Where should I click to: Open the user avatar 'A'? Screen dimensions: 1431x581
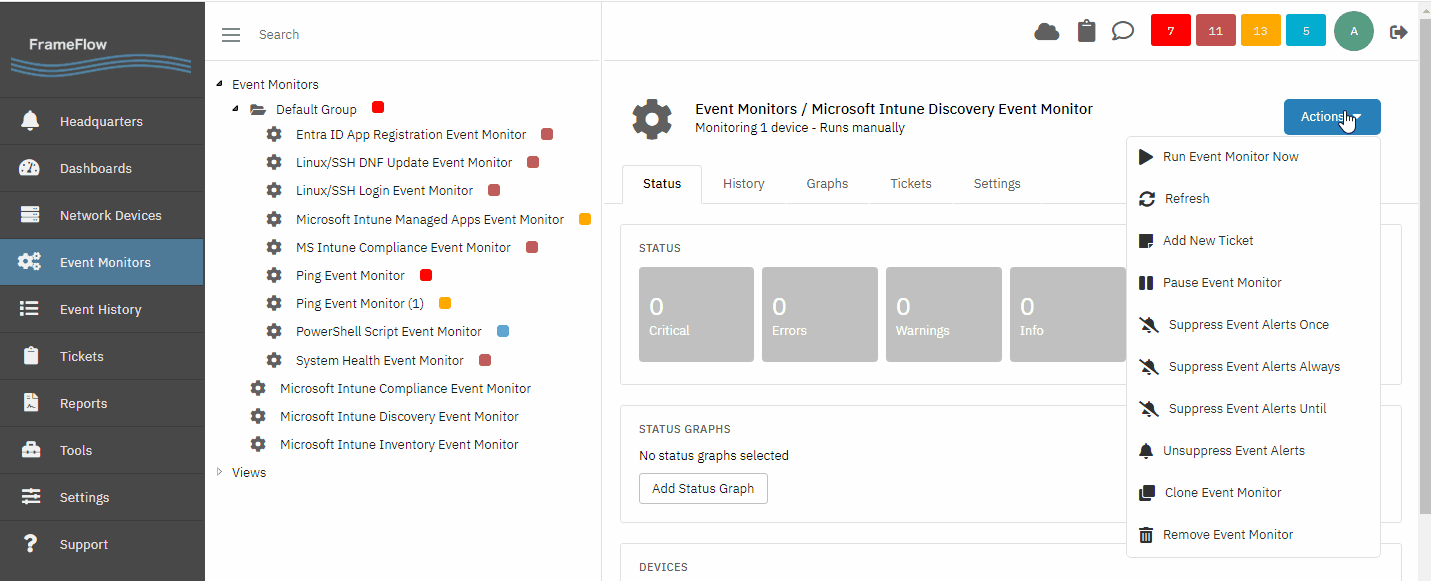1354,31
